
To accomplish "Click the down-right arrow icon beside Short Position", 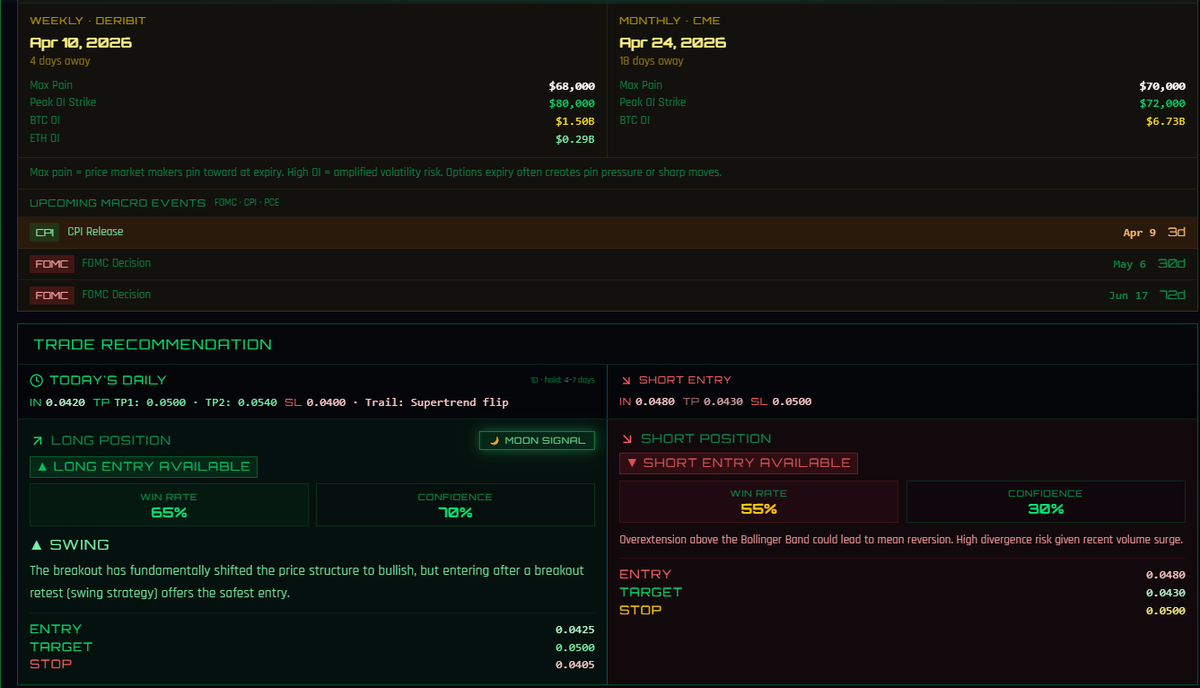I will [627, 439].
